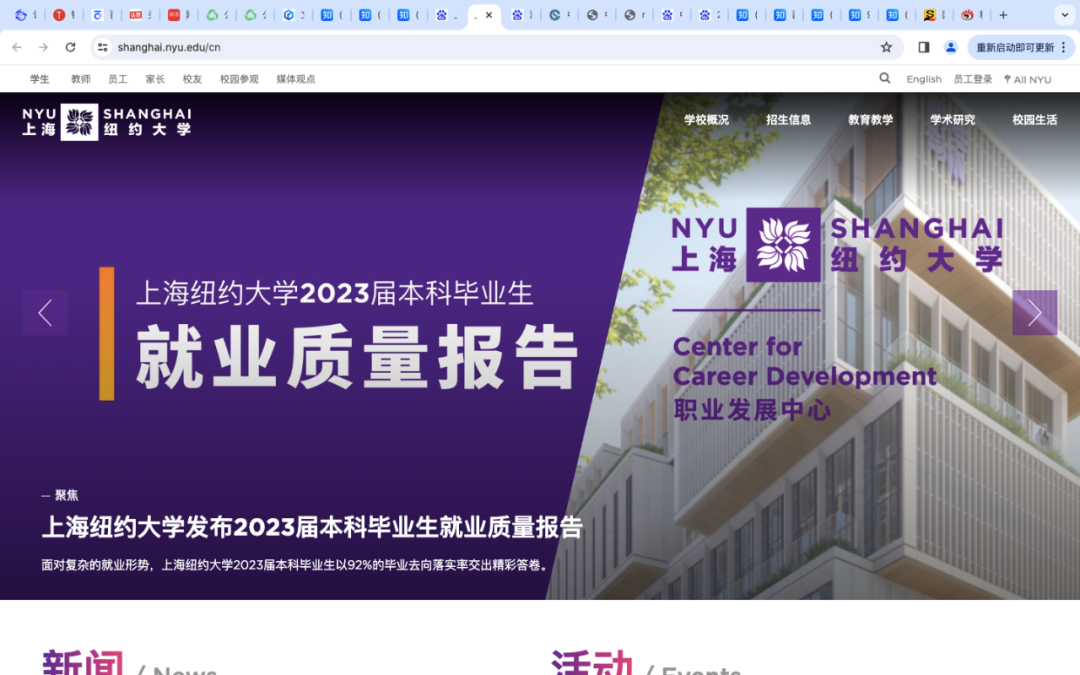Switch to the blue hexagon icon tab
This screenshot has height=675, width=1080.
click(x=294, y=14)
